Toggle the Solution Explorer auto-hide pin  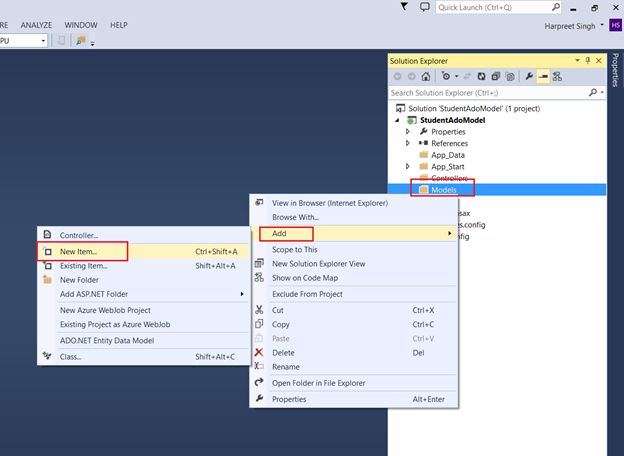tap(588, 60)
